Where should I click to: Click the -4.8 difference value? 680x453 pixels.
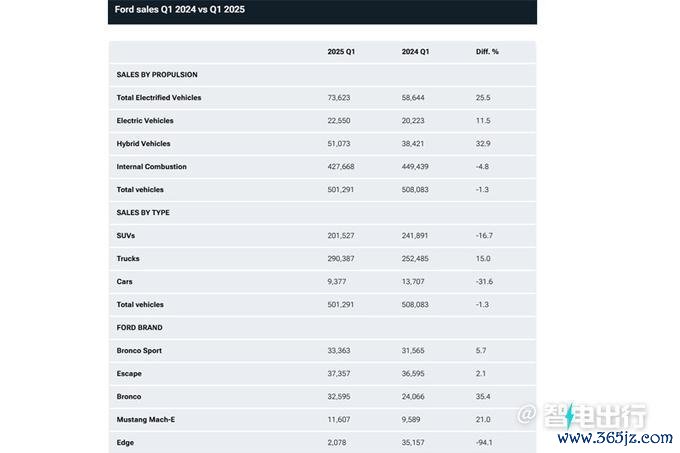pos(482,166)
